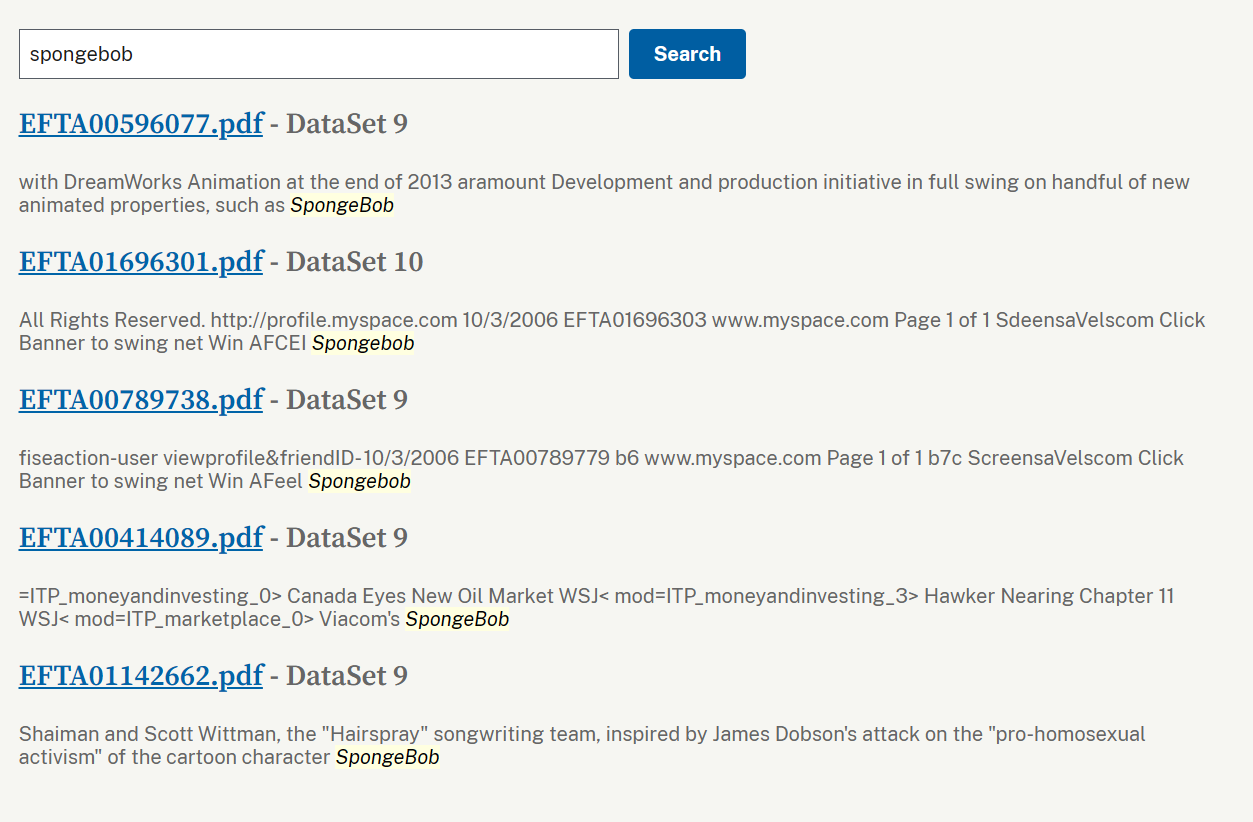1253x822 pixels.
Task: Click the "with DreamWorks Animation" snippet text
Action: [604, 194]
